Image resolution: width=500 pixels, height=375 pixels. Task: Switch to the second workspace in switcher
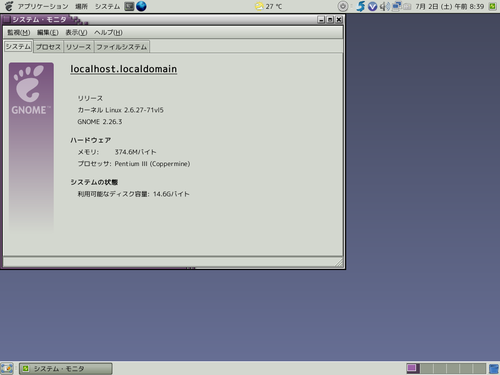pos(426,368)
